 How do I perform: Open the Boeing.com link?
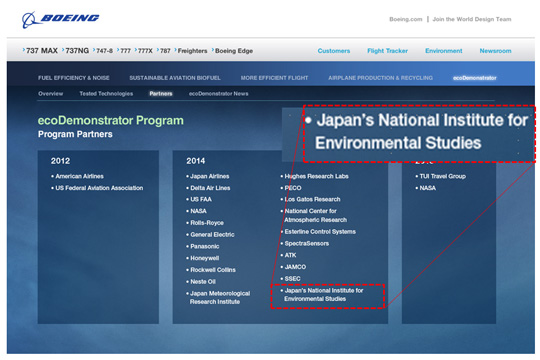coord(406,19)
